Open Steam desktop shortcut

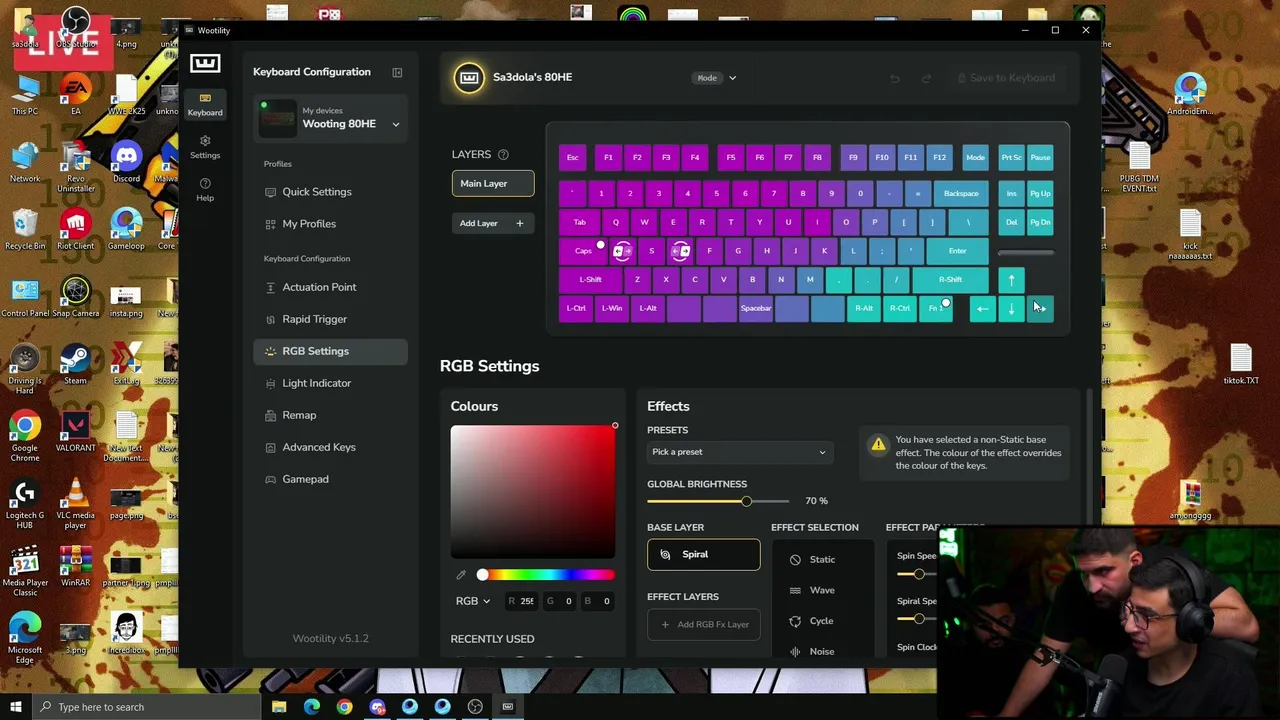tap(75, 366)
